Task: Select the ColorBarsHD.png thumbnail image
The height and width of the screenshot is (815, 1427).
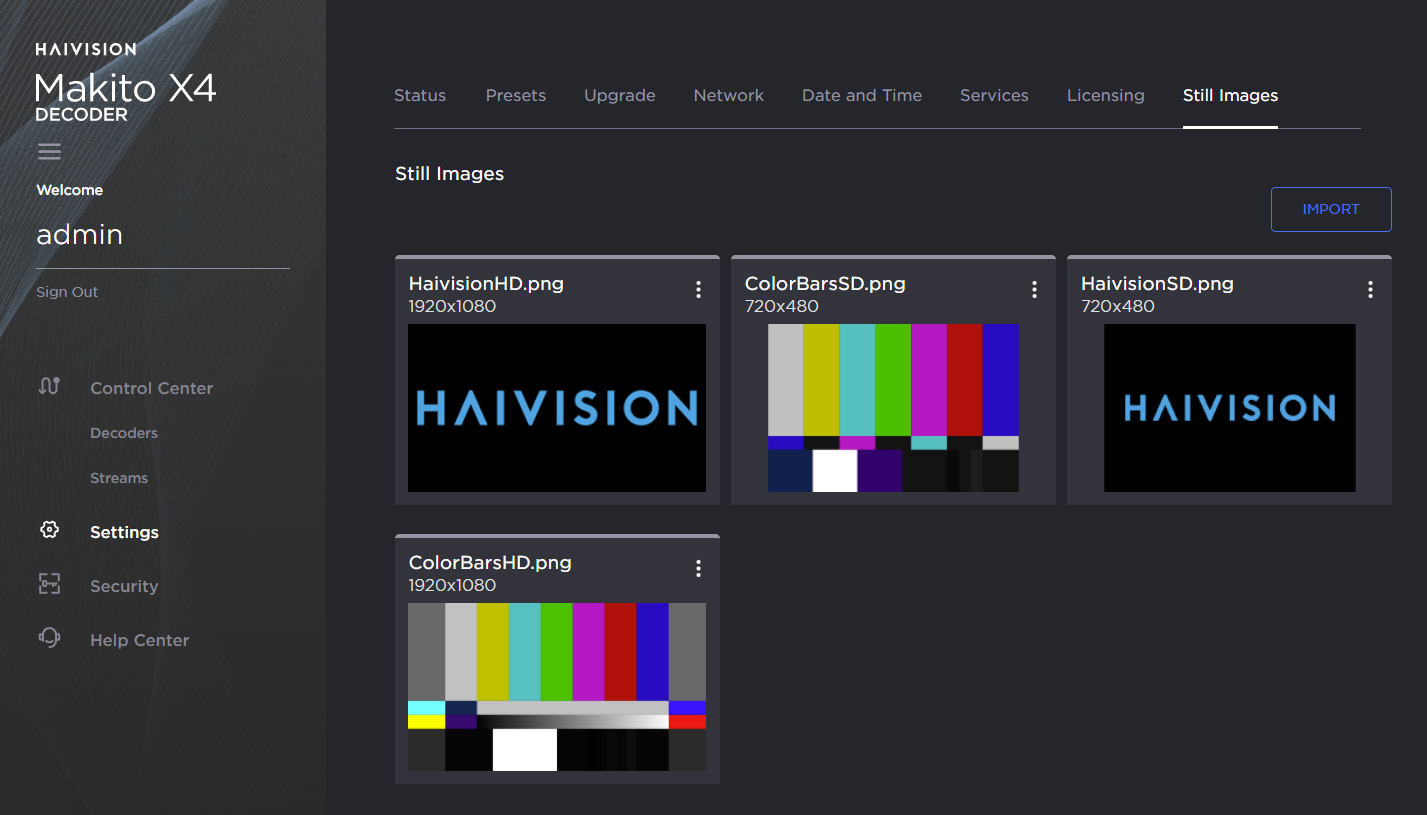Action: [x=557, y=687]
